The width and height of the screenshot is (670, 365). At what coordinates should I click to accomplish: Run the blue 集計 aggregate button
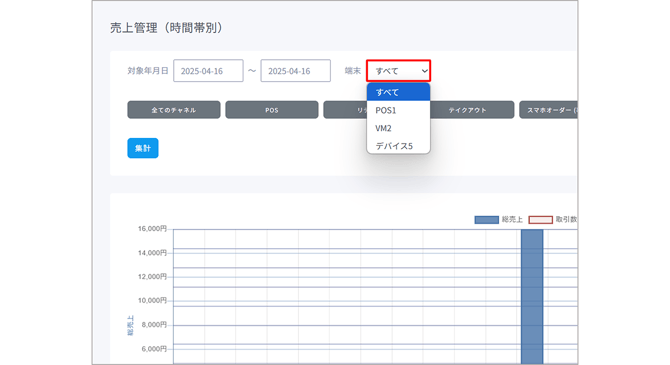[143, 148]
